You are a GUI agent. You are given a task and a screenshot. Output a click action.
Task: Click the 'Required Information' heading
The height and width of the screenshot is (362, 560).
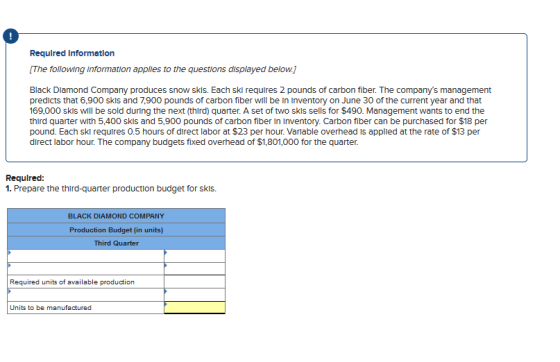(x=72, y=53)
